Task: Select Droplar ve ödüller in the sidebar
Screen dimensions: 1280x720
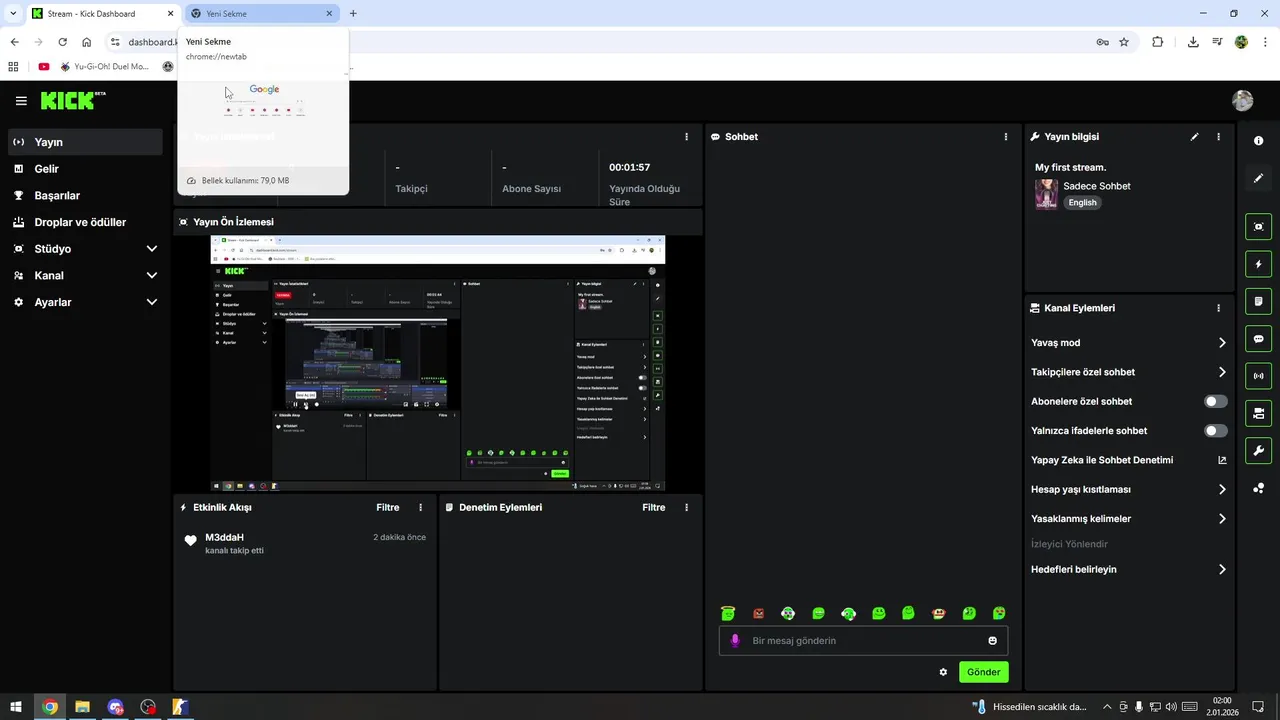Action: 85,222
